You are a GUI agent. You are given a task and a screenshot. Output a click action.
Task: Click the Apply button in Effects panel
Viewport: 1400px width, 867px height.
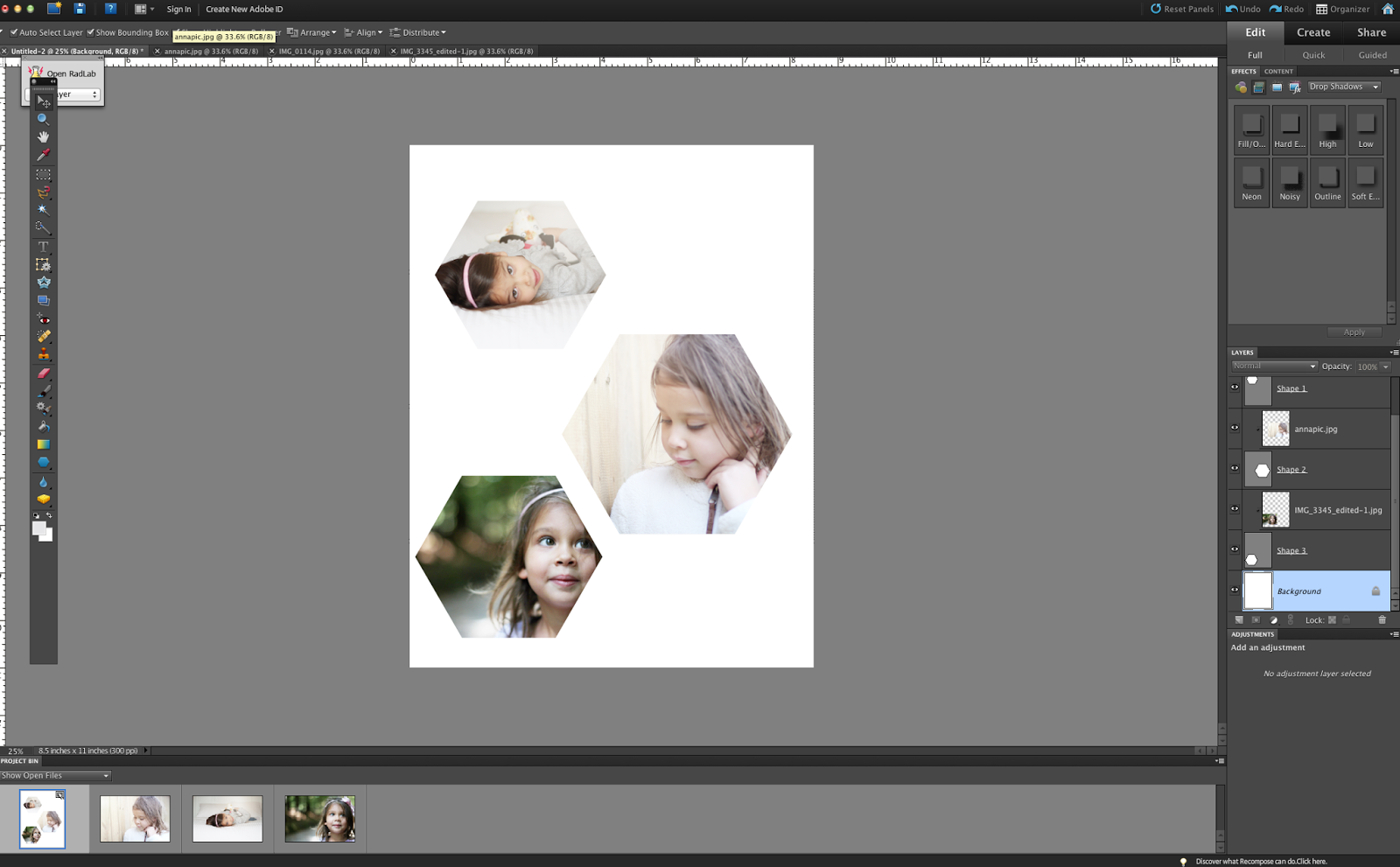tap(1354, 332)
